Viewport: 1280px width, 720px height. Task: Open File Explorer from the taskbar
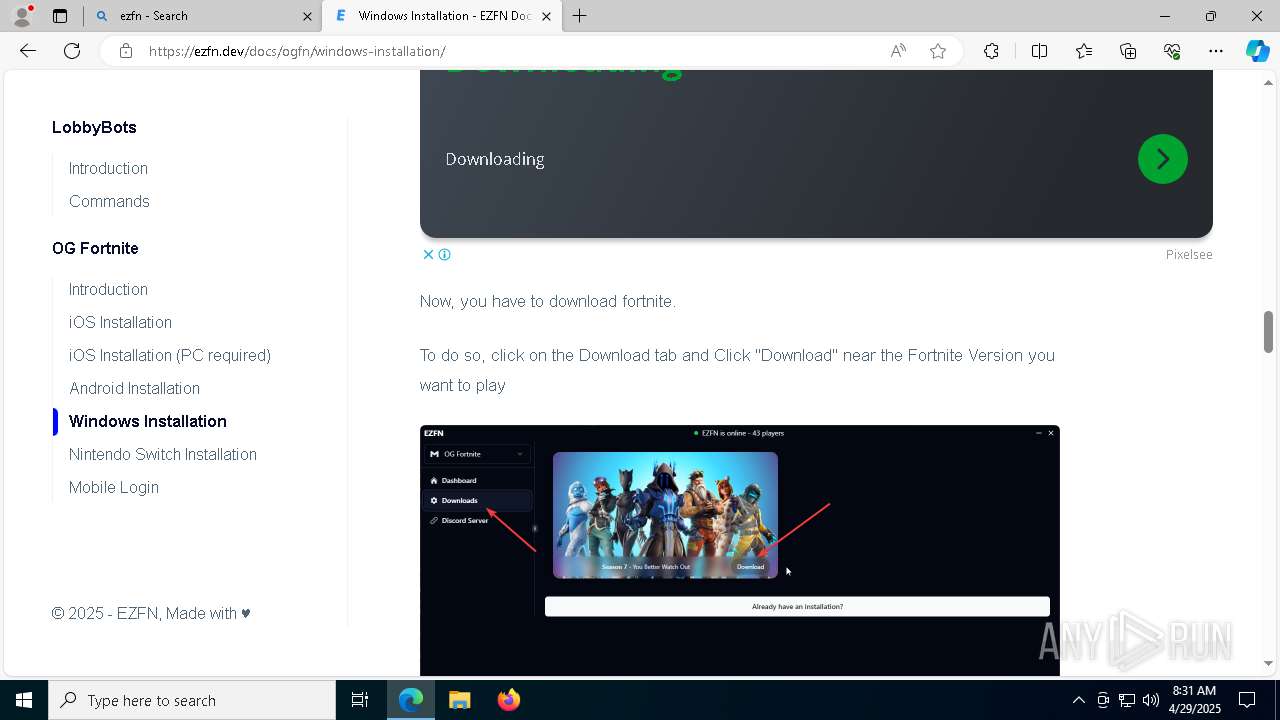tap(459, 700)
